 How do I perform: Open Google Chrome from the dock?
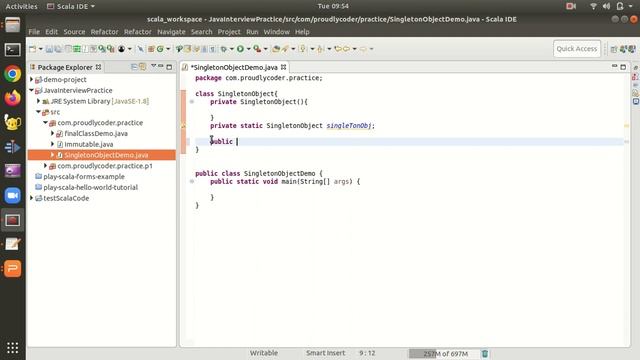click(13, 74)
